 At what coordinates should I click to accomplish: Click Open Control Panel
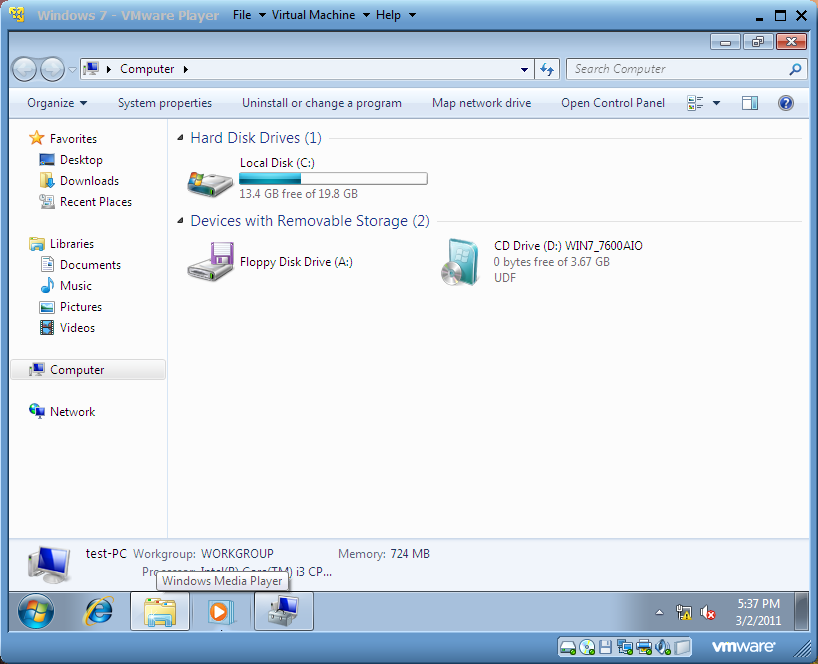tap(613, 103)
